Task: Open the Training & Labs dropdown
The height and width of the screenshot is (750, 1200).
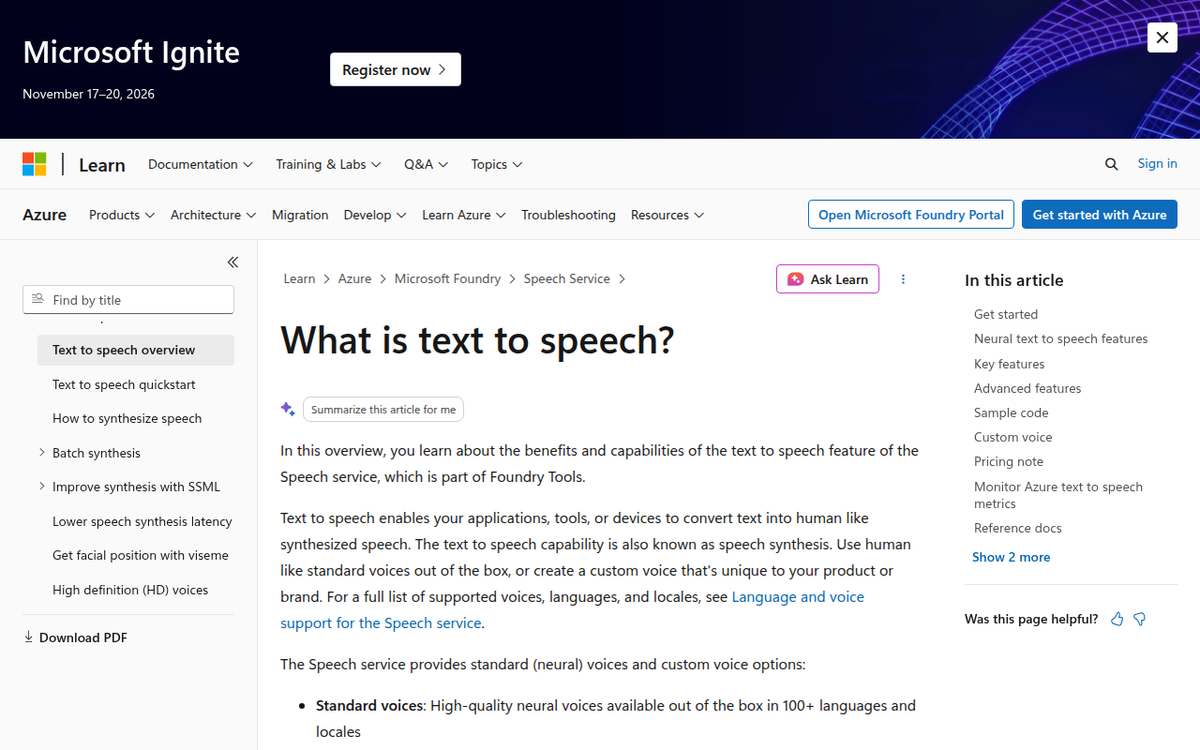Action: (328, 164)
